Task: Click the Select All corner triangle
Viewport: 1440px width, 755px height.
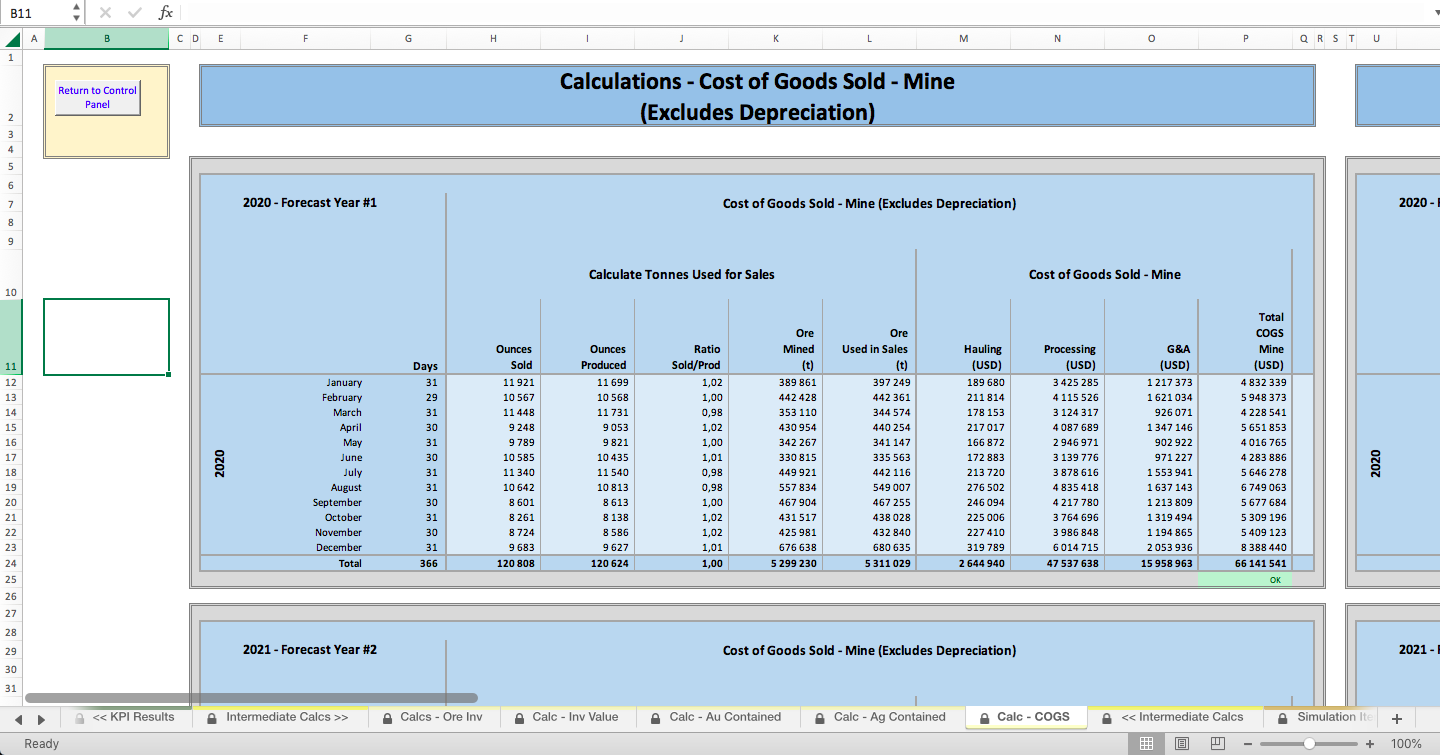Action: pyautogui.click(x=11, y=39)
